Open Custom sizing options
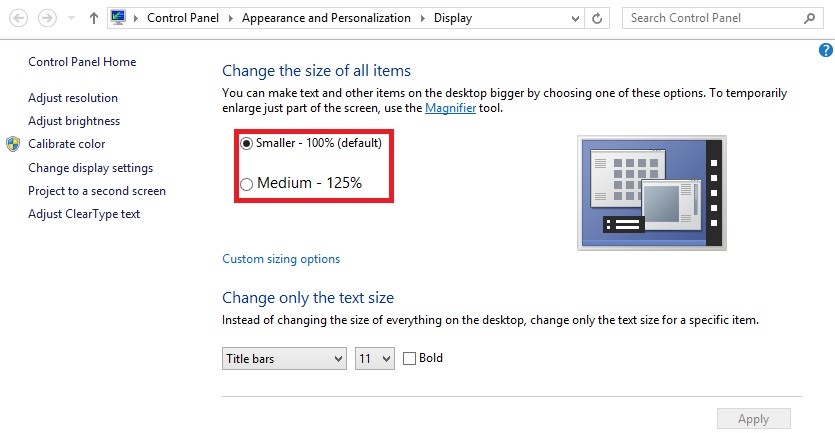The height and width of the screenshot is (433, 835). [x=281, y=259]
